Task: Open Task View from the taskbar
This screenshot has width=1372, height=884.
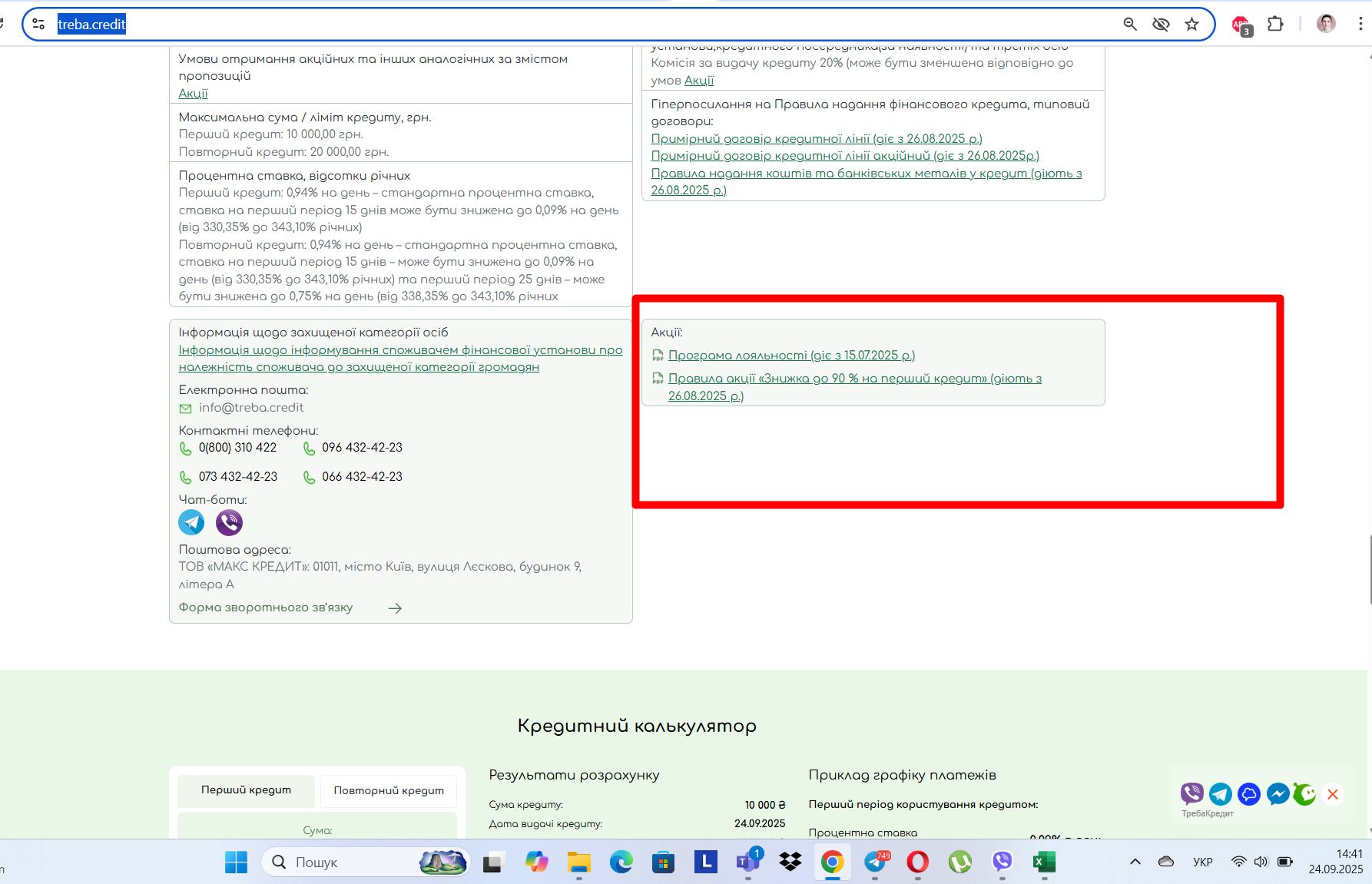Action: (x=492, y=862)
